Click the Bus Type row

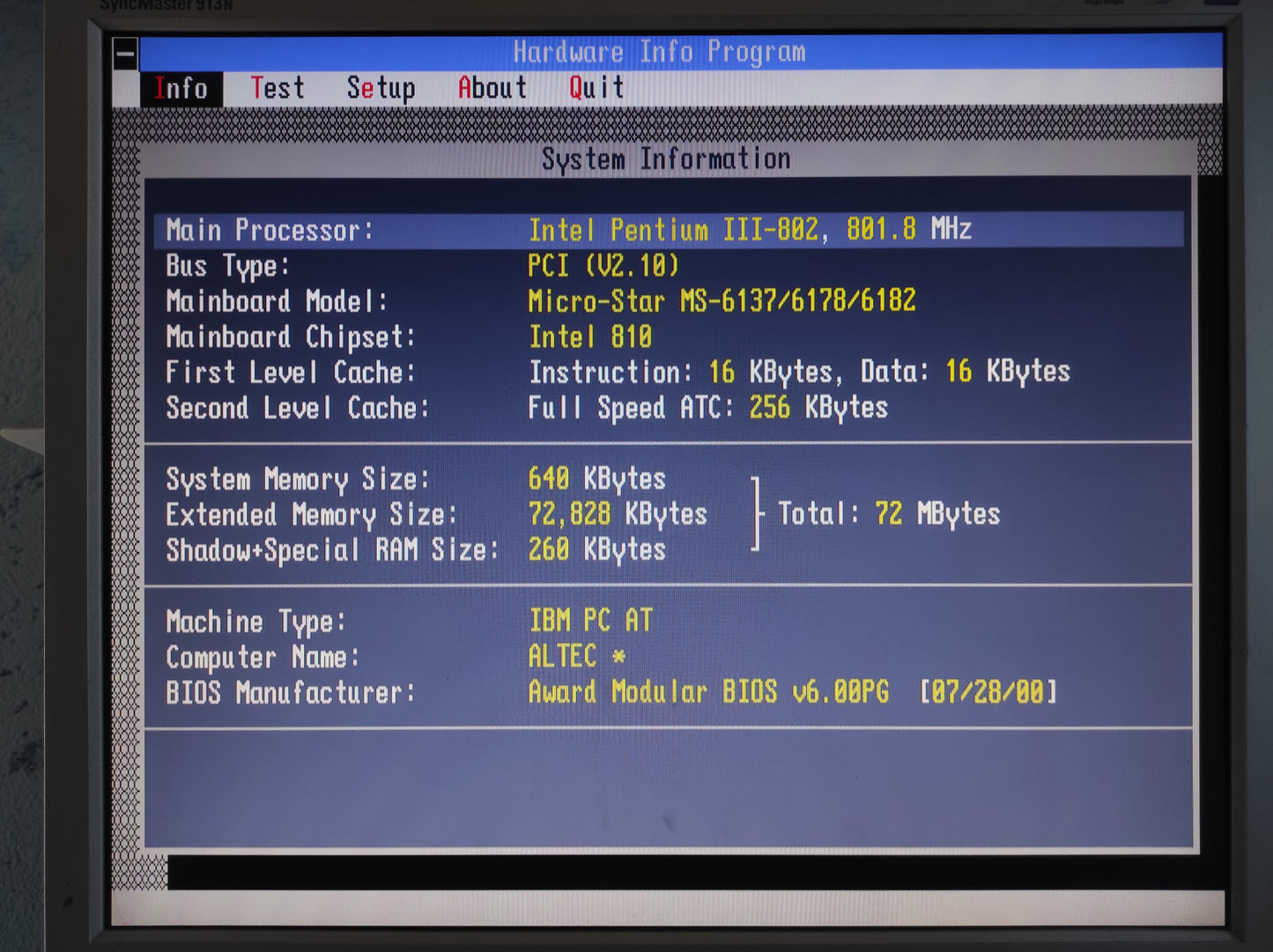point(423,266)
